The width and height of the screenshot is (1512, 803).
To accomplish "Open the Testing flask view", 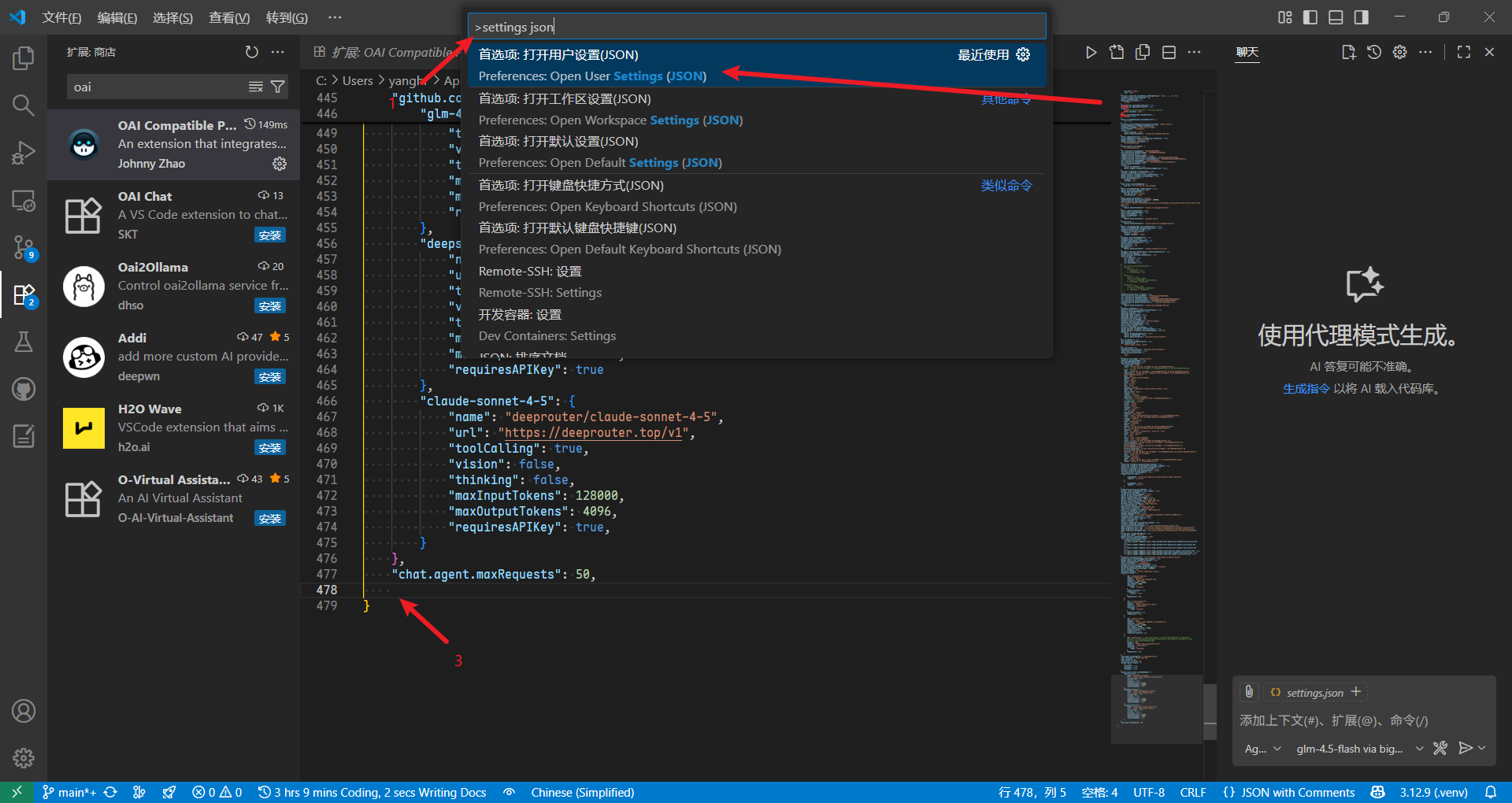I will click(x=24, y=341).
